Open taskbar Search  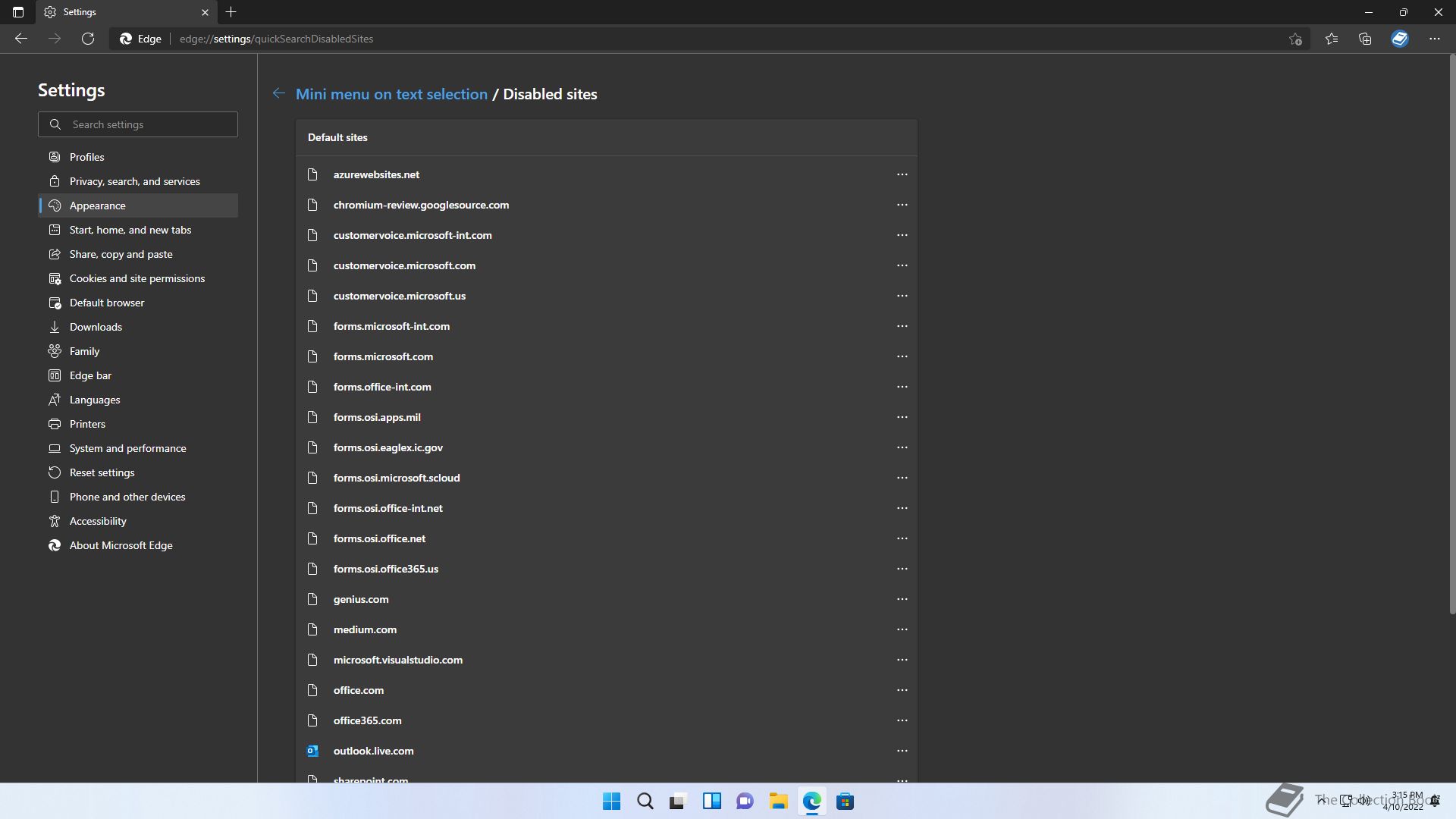(645, 802)
